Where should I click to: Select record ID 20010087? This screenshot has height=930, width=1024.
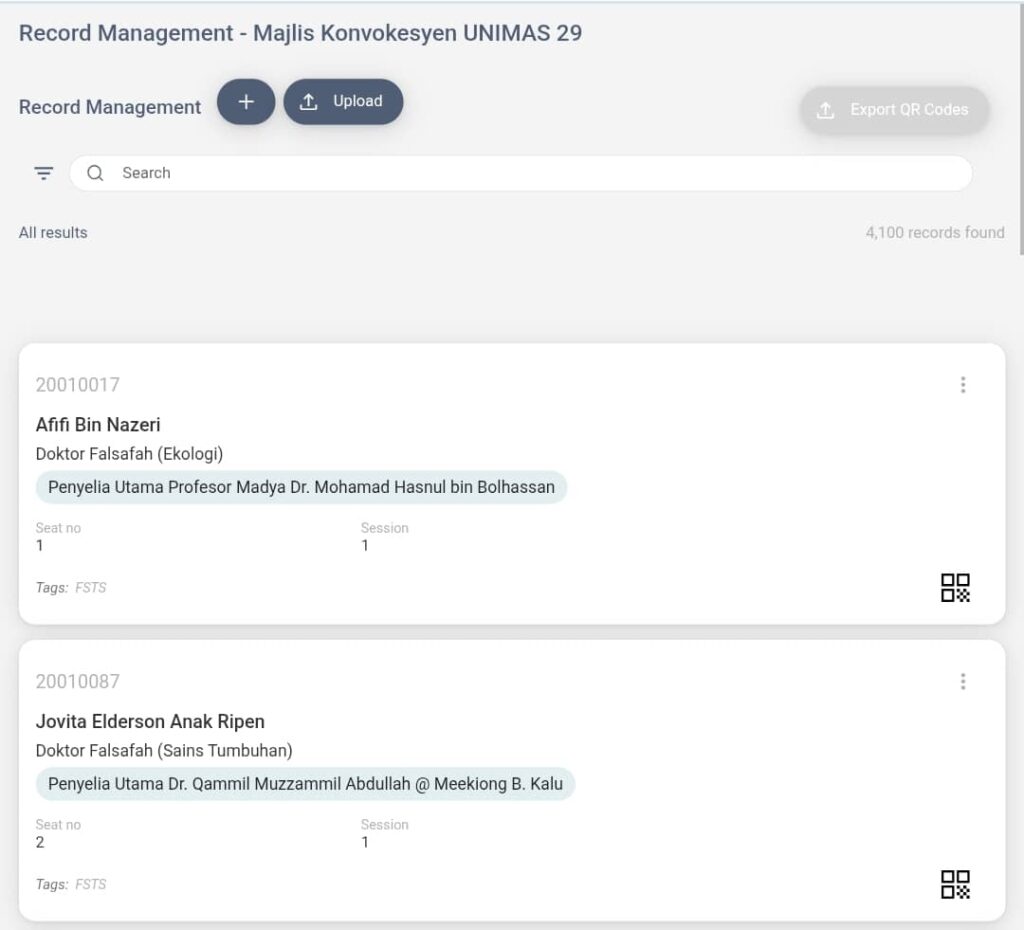pos(77,682)
